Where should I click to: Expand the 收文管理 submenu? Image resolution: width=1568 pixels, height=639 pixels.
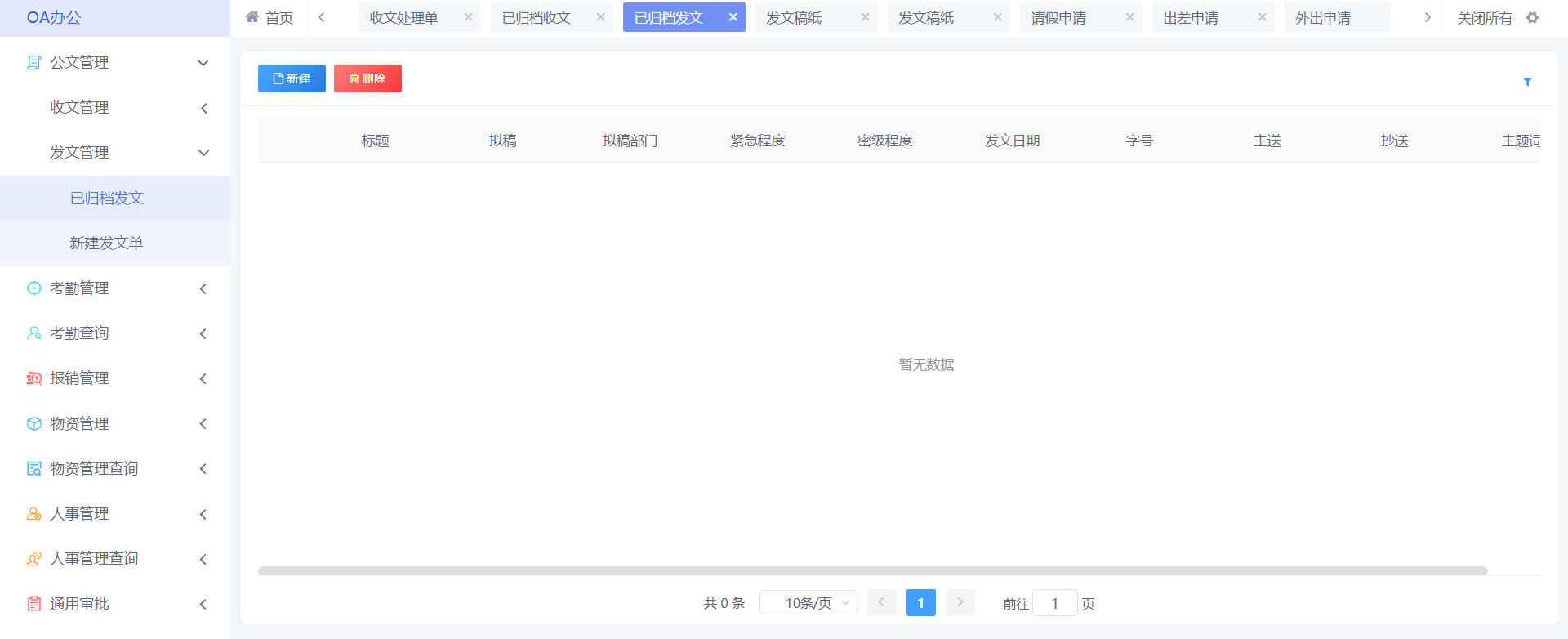click(x=203, y=108)
